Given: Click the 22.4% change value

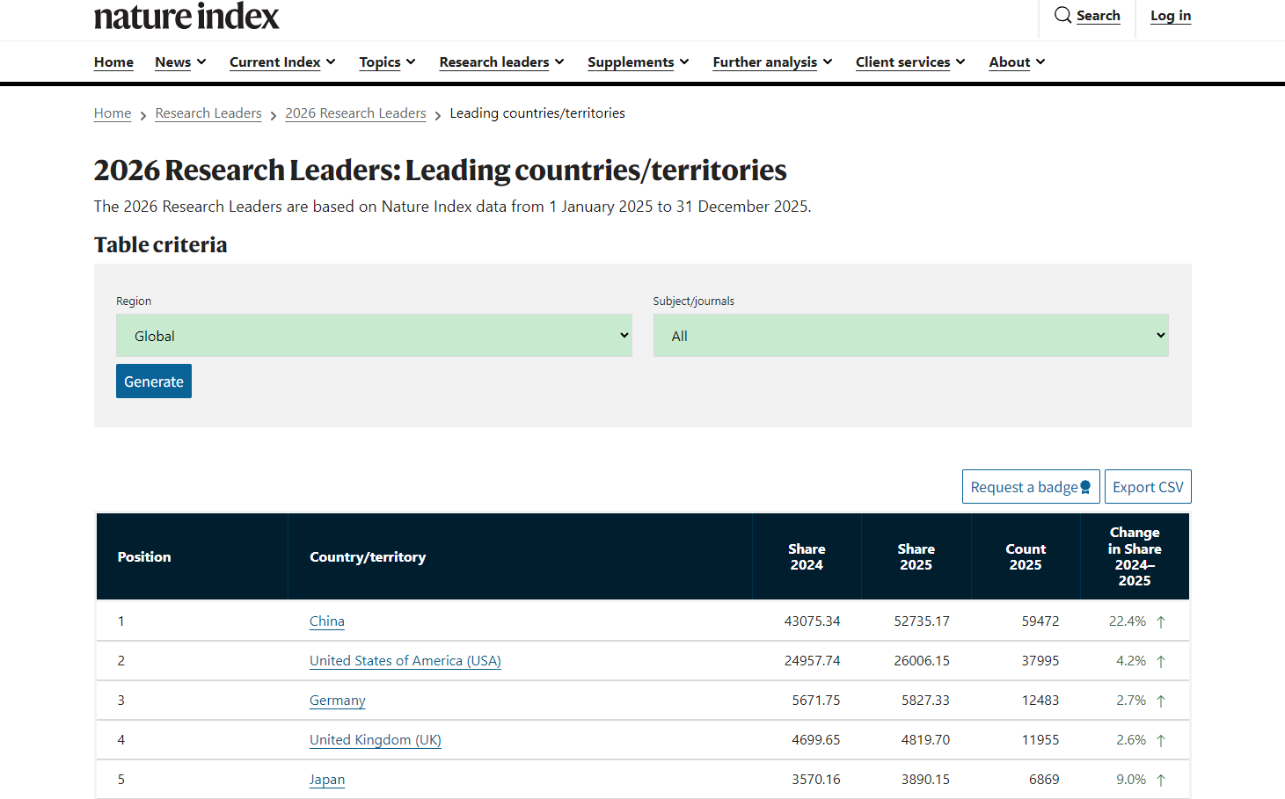Looking at the screenshot, I should 1127,622.
